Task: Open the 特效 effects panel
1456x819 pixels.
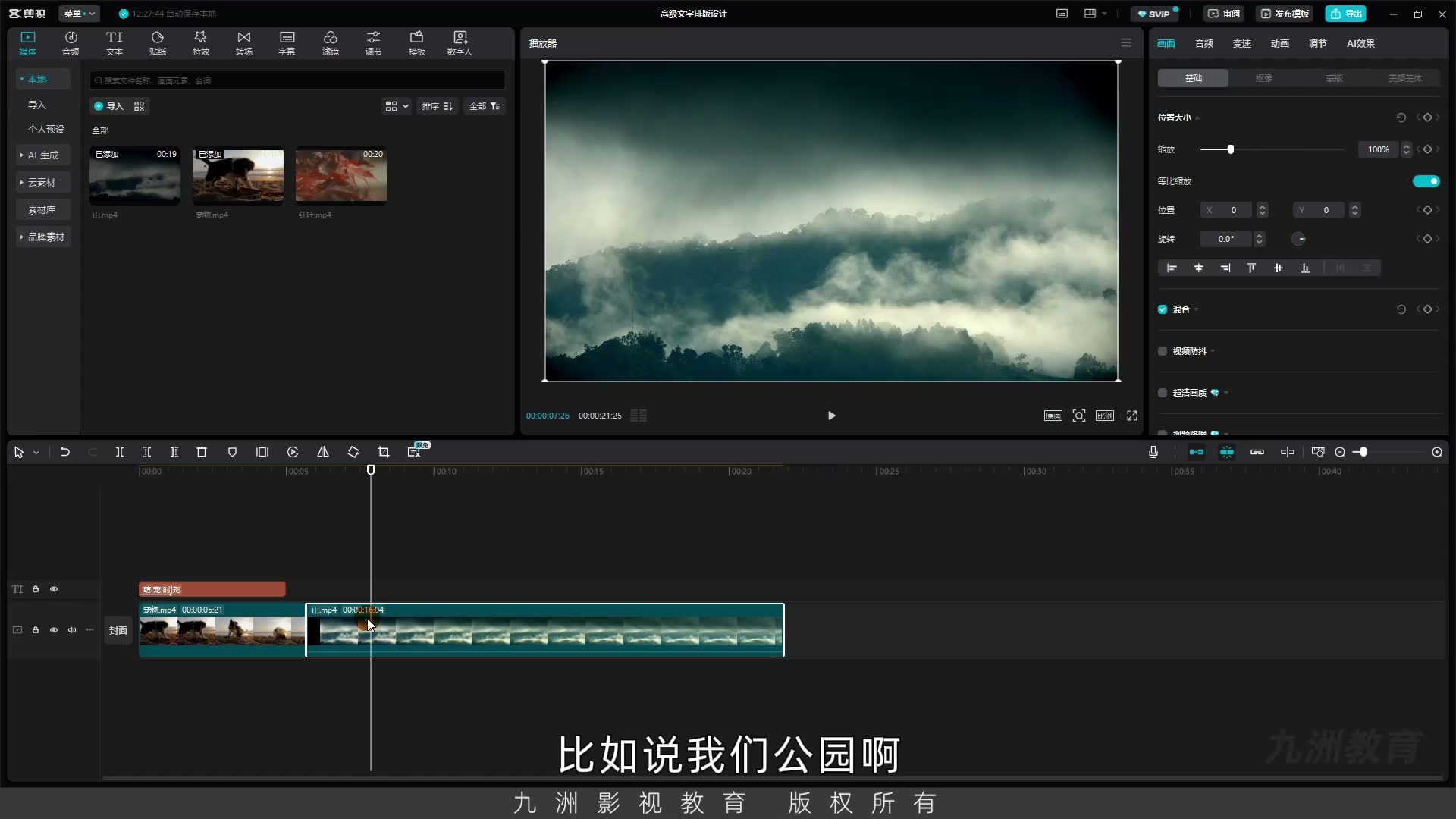Action: coord(200,43)
